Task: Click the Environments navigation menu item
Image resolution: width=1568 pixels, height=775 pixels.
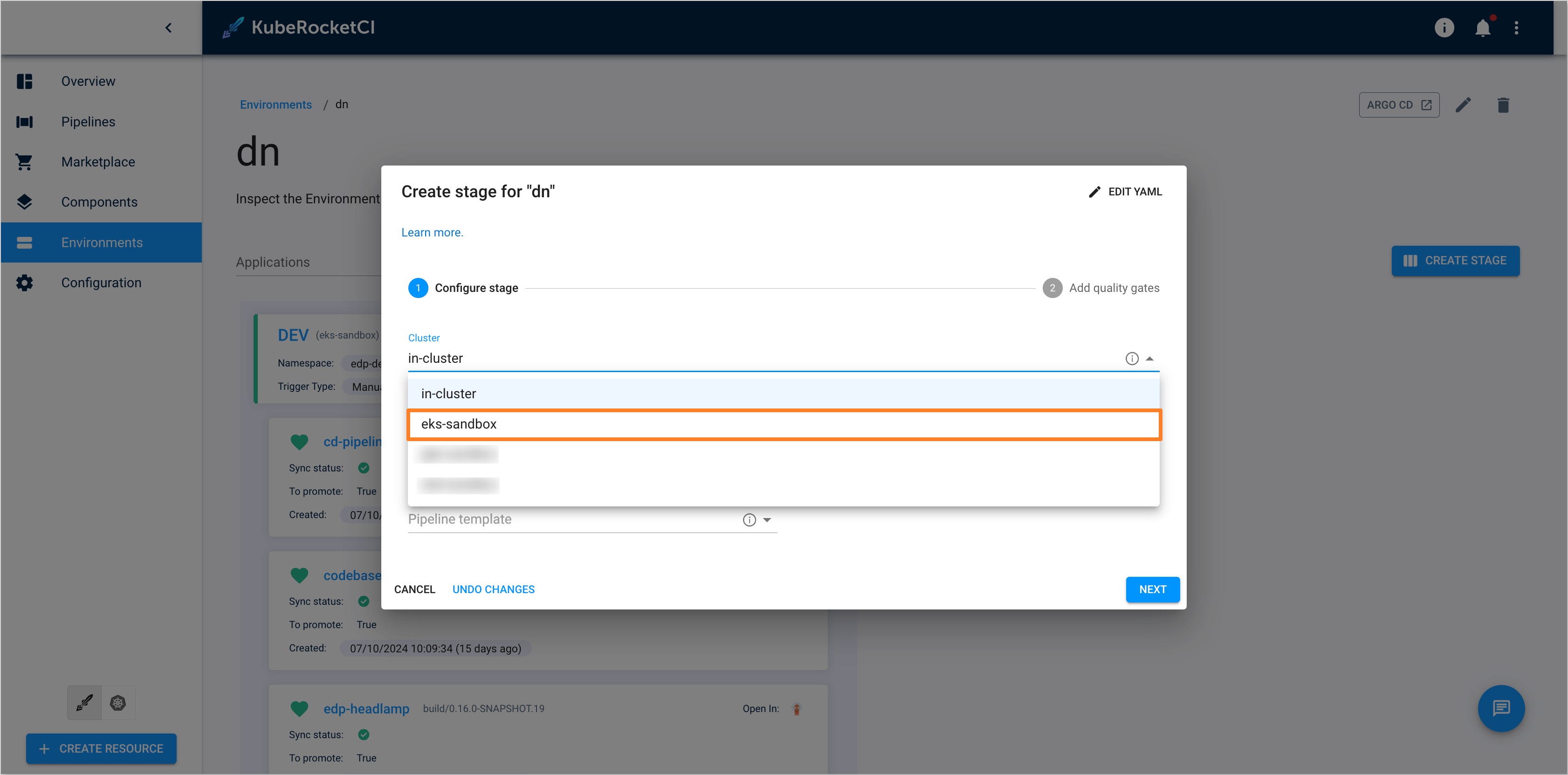Action: 101,242
